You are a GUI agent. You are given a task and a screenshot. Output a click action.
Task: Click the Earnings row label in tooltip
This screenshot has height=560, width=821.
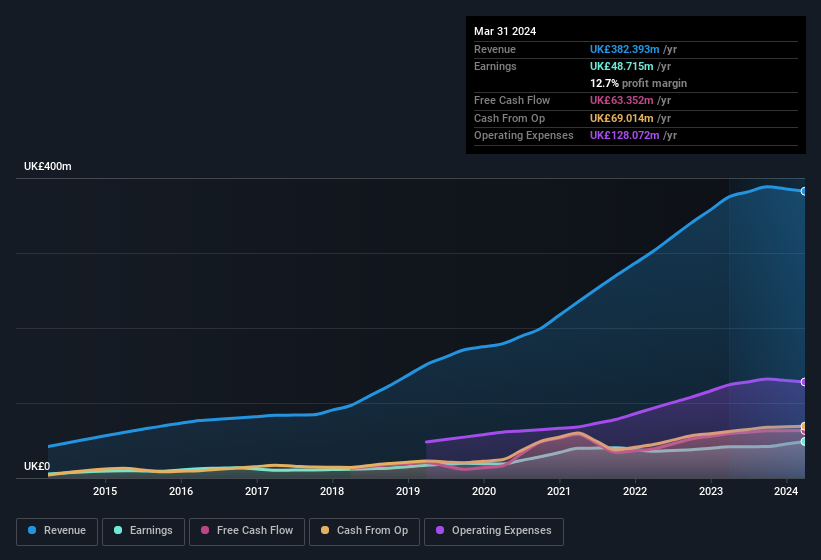pyautogui.click(x=495, y=66)
